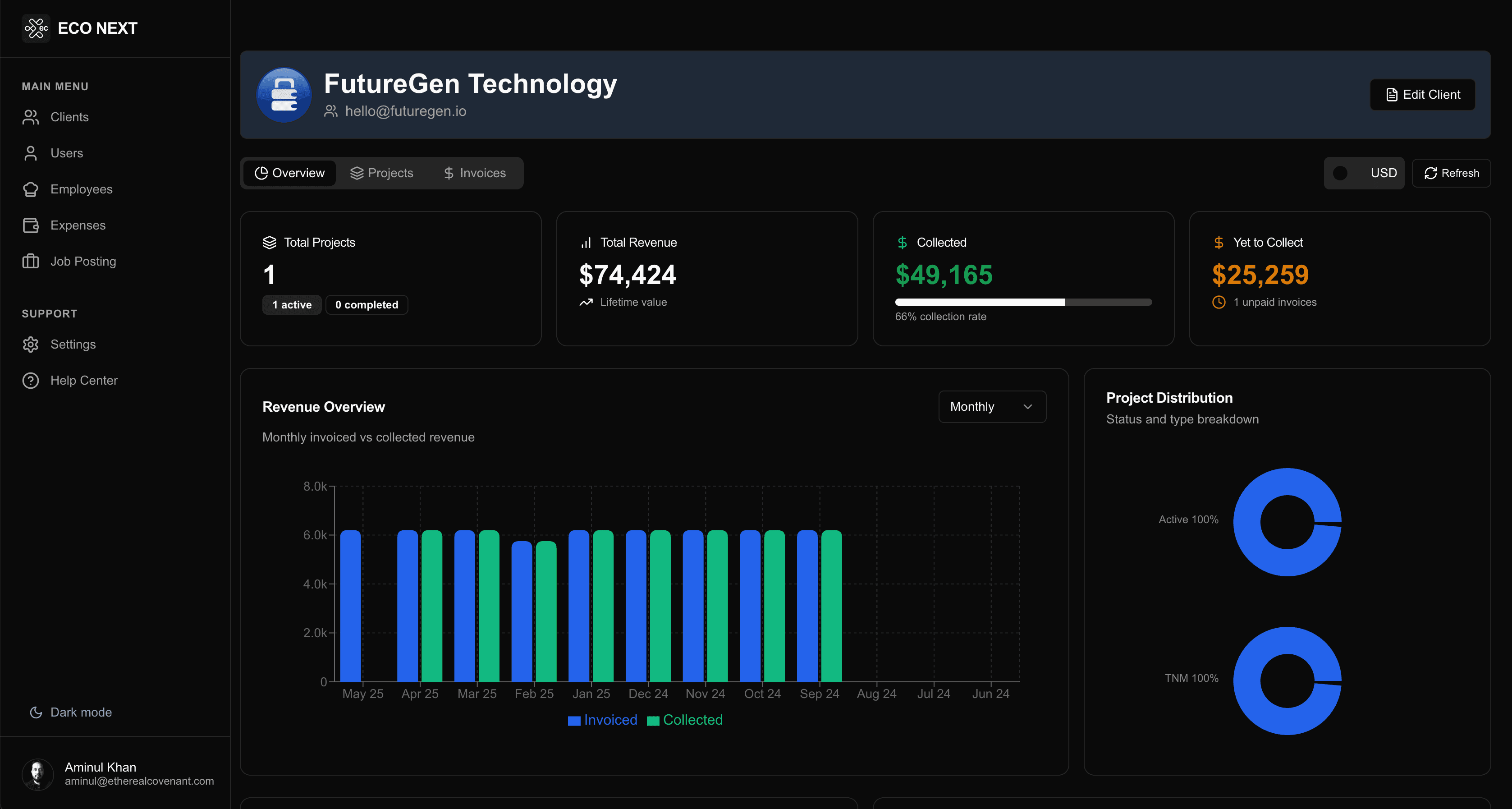Switch to Invoices tab
Screen dimensions: 1512x809
tap(474, 173)
